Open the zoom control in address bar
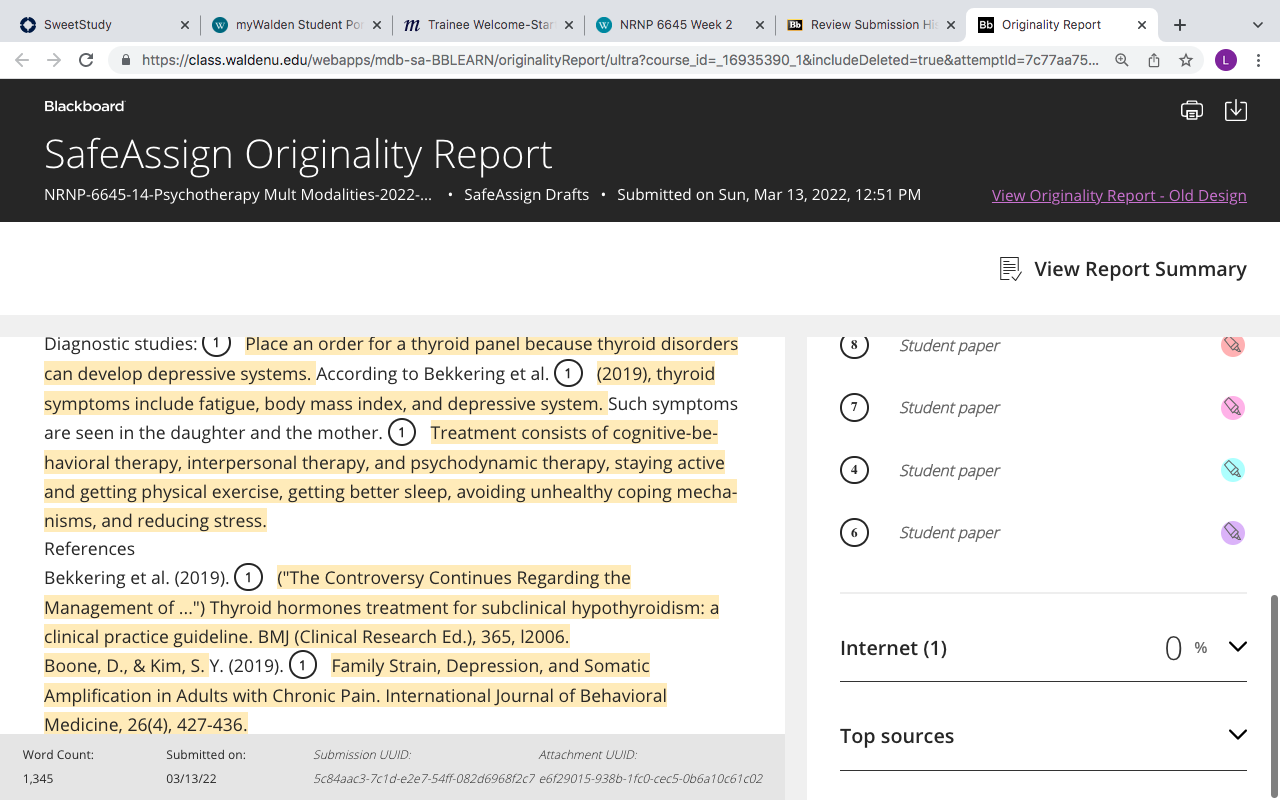The height and width of the screenshot is (800, 1280). (1122, 60)
